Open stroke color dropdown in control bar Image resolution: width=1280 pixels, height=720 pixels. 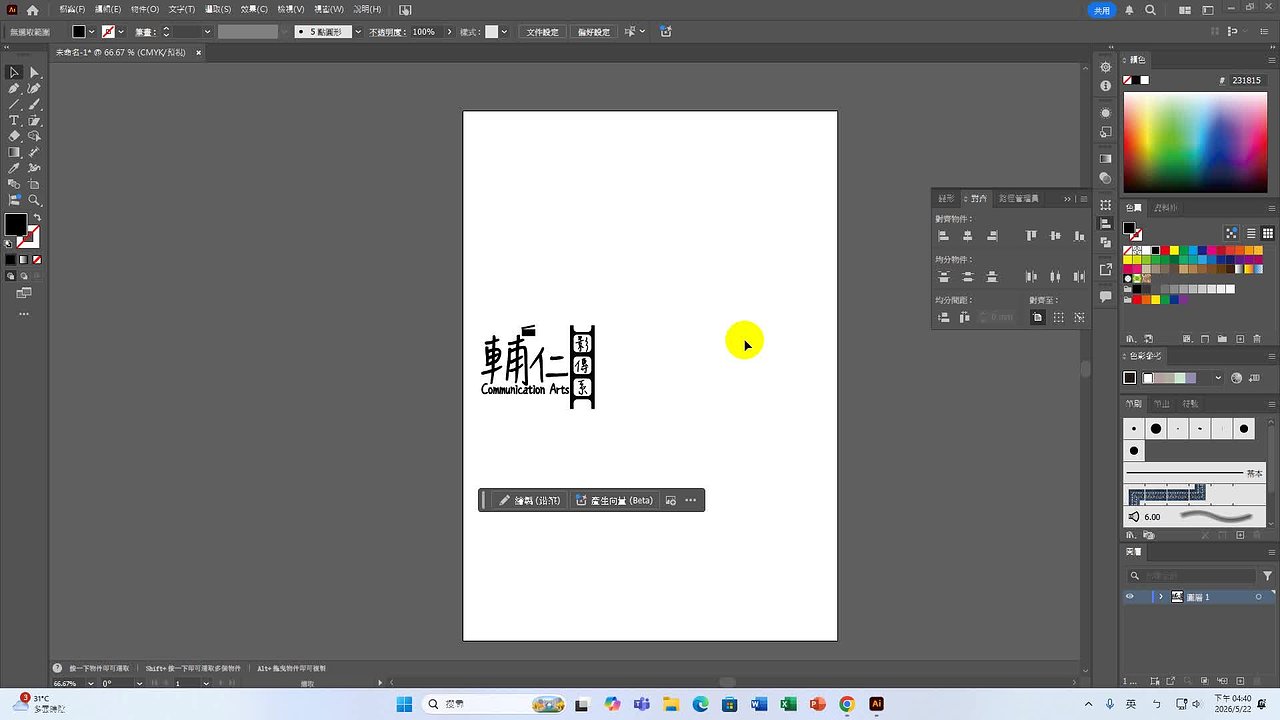[x=122, y=32]
